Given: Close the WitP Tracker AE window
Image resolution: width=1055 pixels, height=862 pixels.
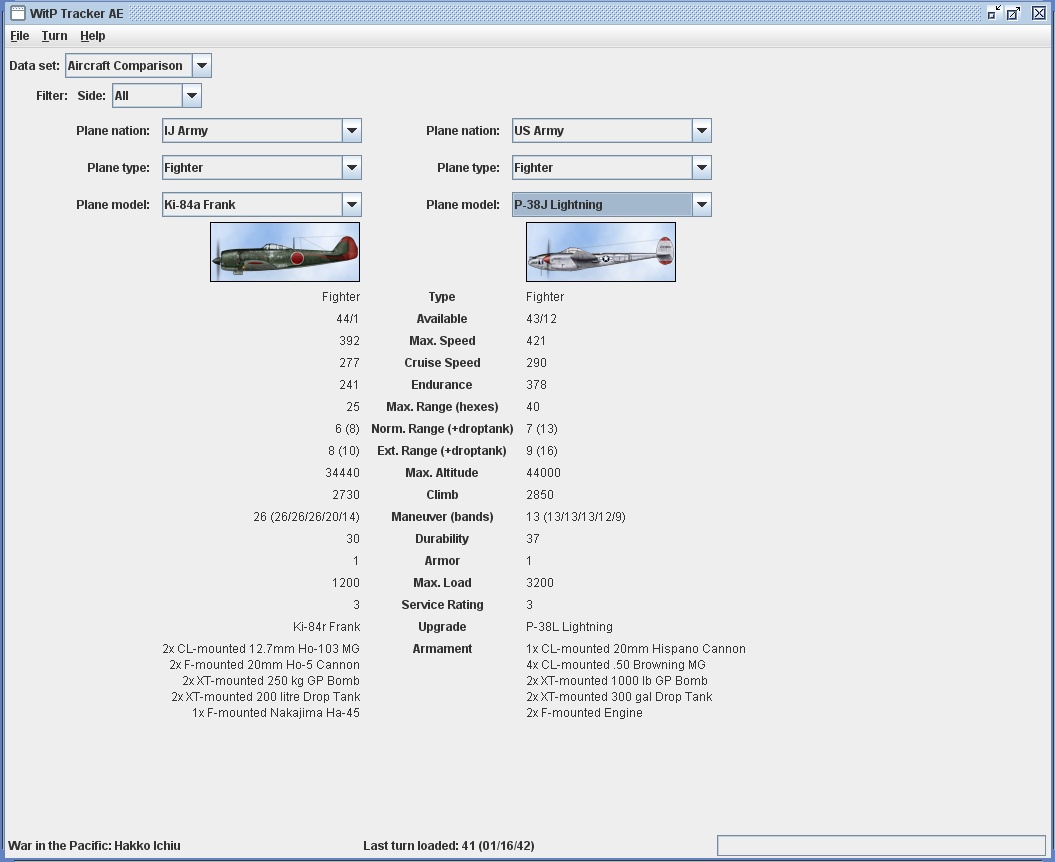Looking at the screenshot, I should pyautogui.click(x=1039, y=13).
